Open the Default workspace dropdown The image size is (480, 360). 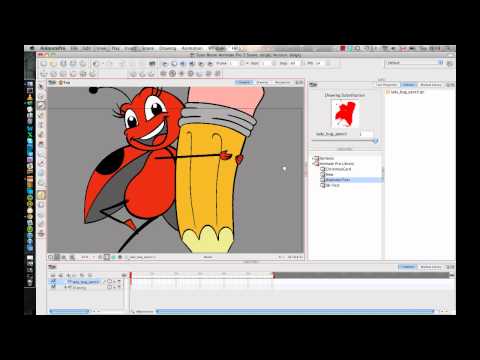pos(415,63)
